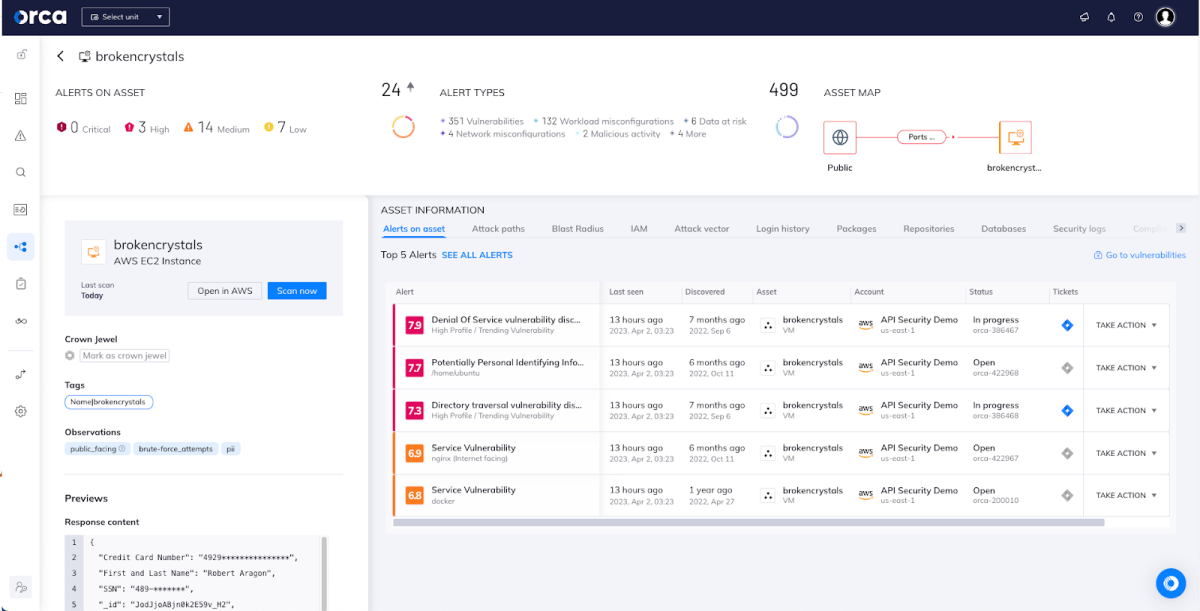1200x611 pixels.
Task: Open Jira ticket icon for Denial Of Service alert
Action: [x=1067, y=325]
